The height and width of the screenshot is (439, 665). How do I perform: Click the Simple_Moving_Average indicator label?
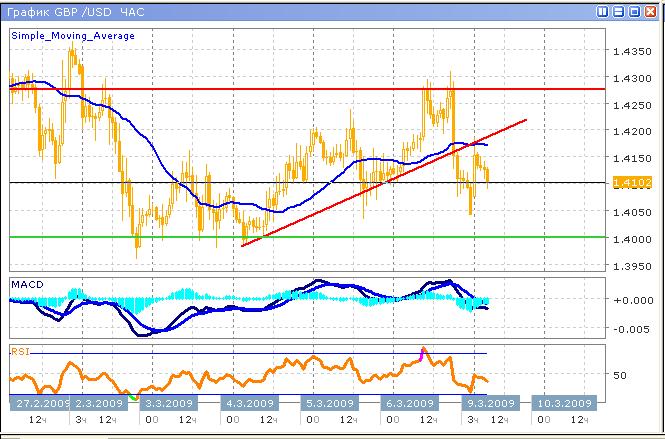pyautogui.click(x=72, y=35)
